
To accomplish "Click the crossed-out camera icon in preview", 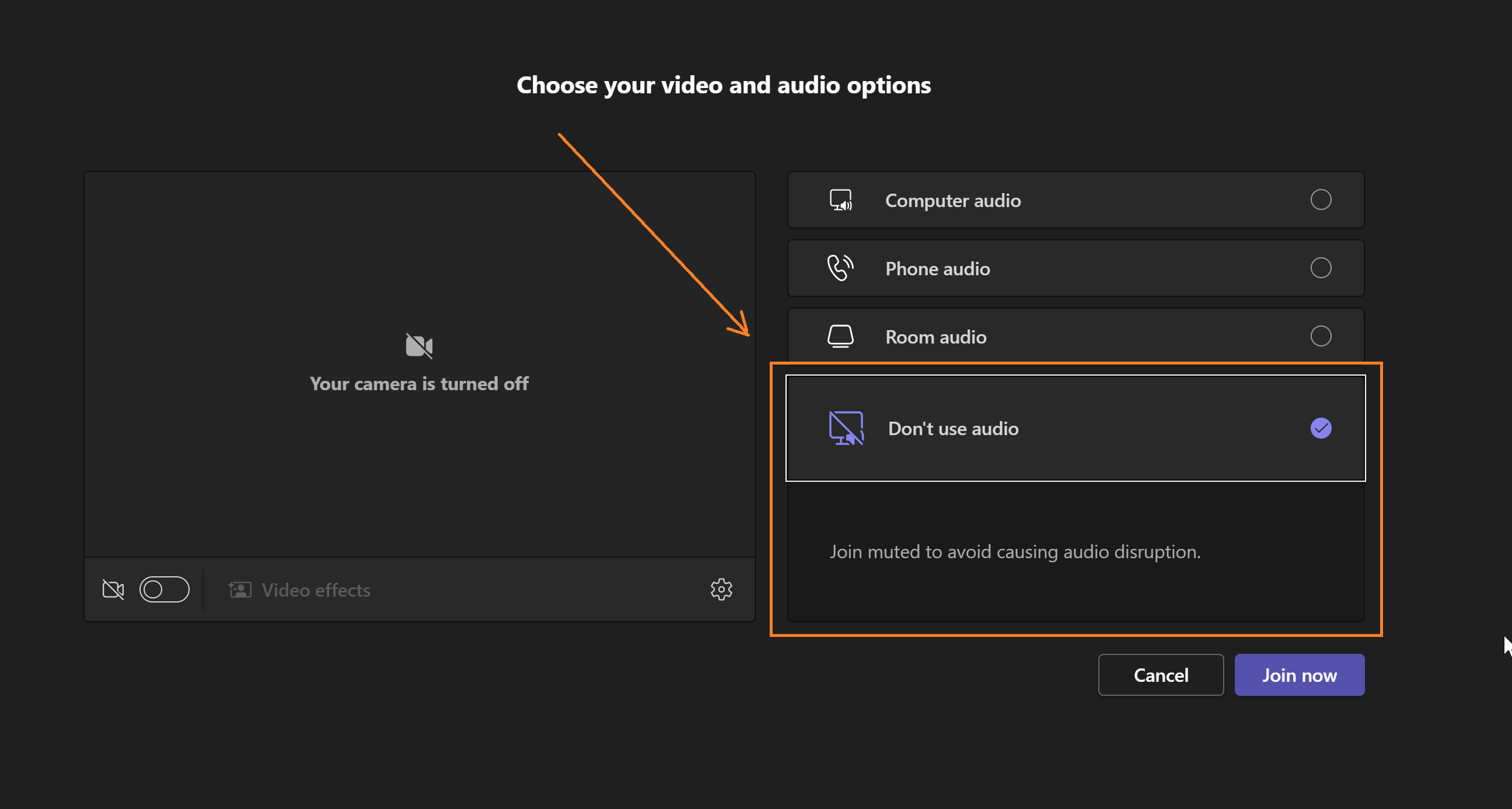I will 419,345.
